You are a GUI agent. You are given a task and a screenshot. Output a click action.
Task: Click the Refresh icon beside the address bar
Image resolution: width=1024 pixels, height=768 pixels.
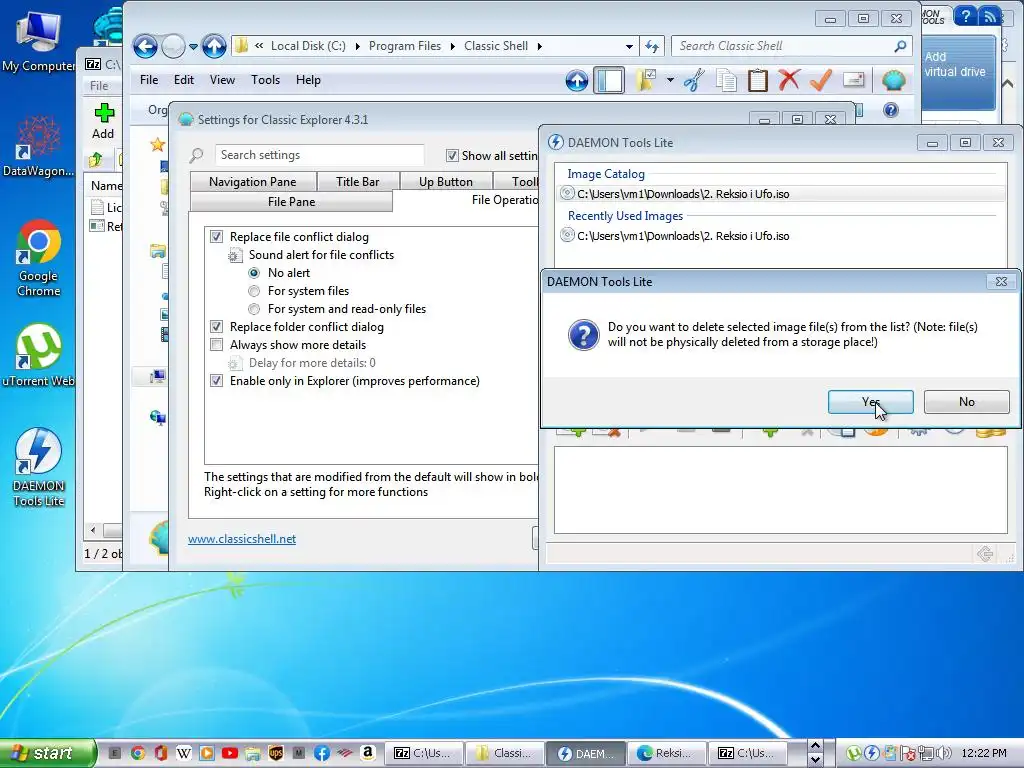[652, 46]
